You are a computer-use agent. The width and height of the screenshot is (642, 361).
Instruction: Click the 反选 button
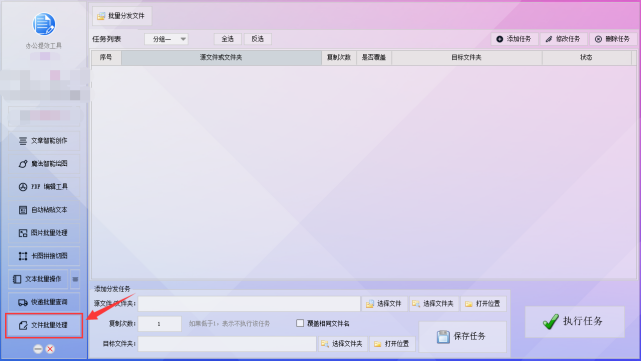pyautogui.click(x=258, y=39)
